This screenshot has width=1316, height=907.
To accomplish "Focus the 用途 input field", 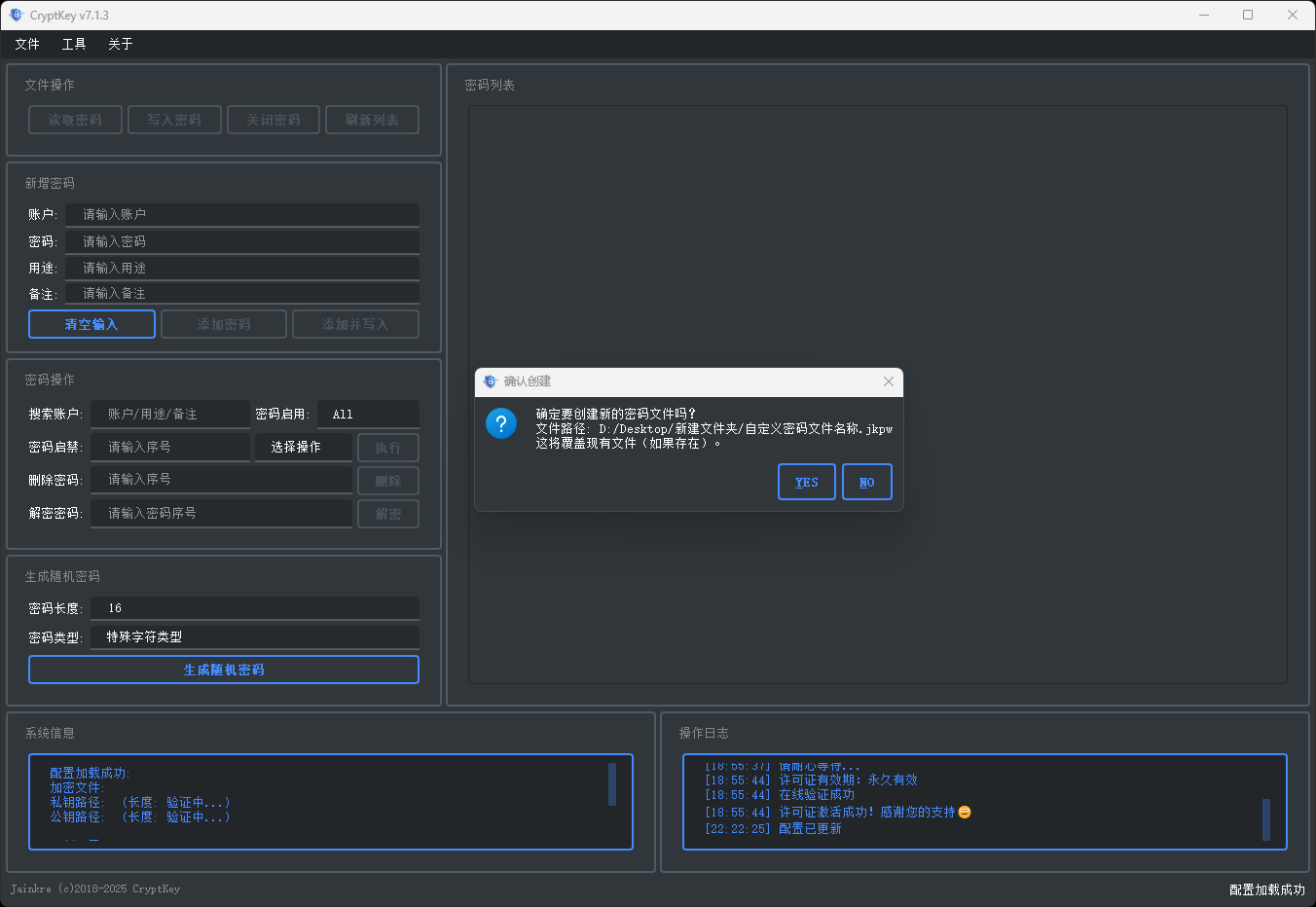I will coord(242,268).
